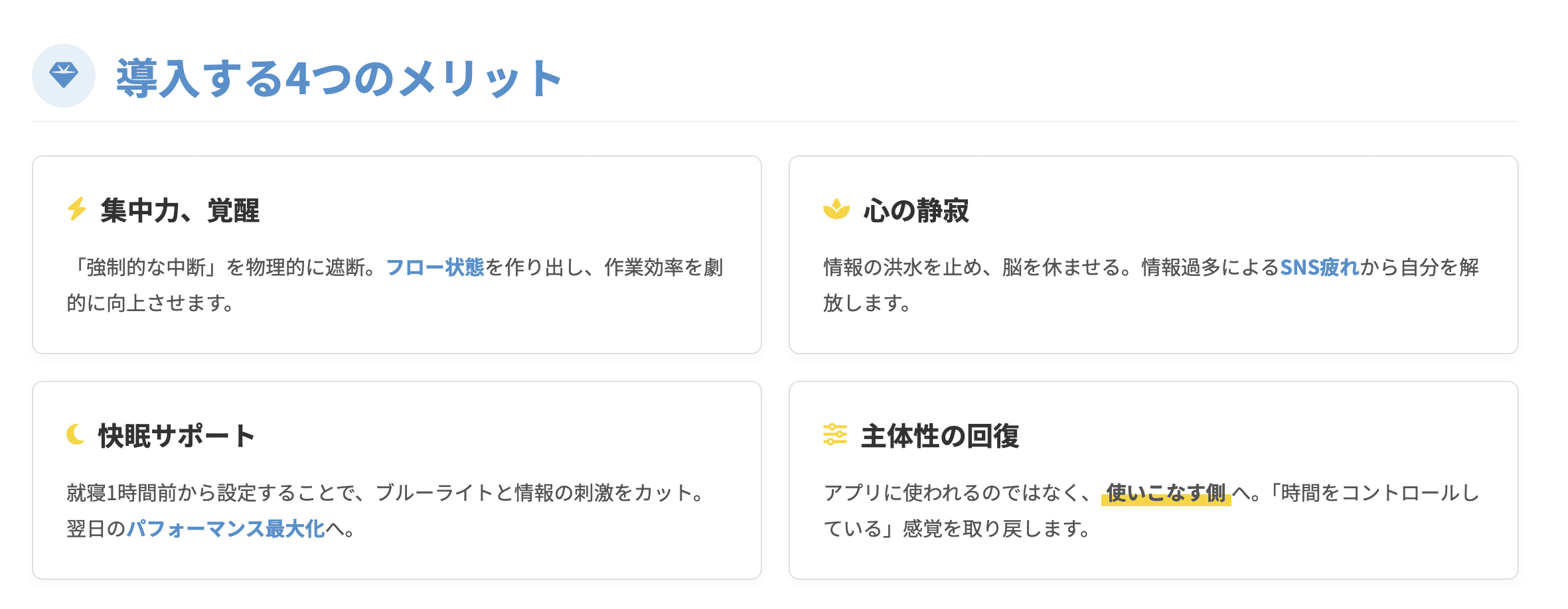Screen dimensions: 1568x609
Task: Open the フロー状態 link
Action: (435, 267)
